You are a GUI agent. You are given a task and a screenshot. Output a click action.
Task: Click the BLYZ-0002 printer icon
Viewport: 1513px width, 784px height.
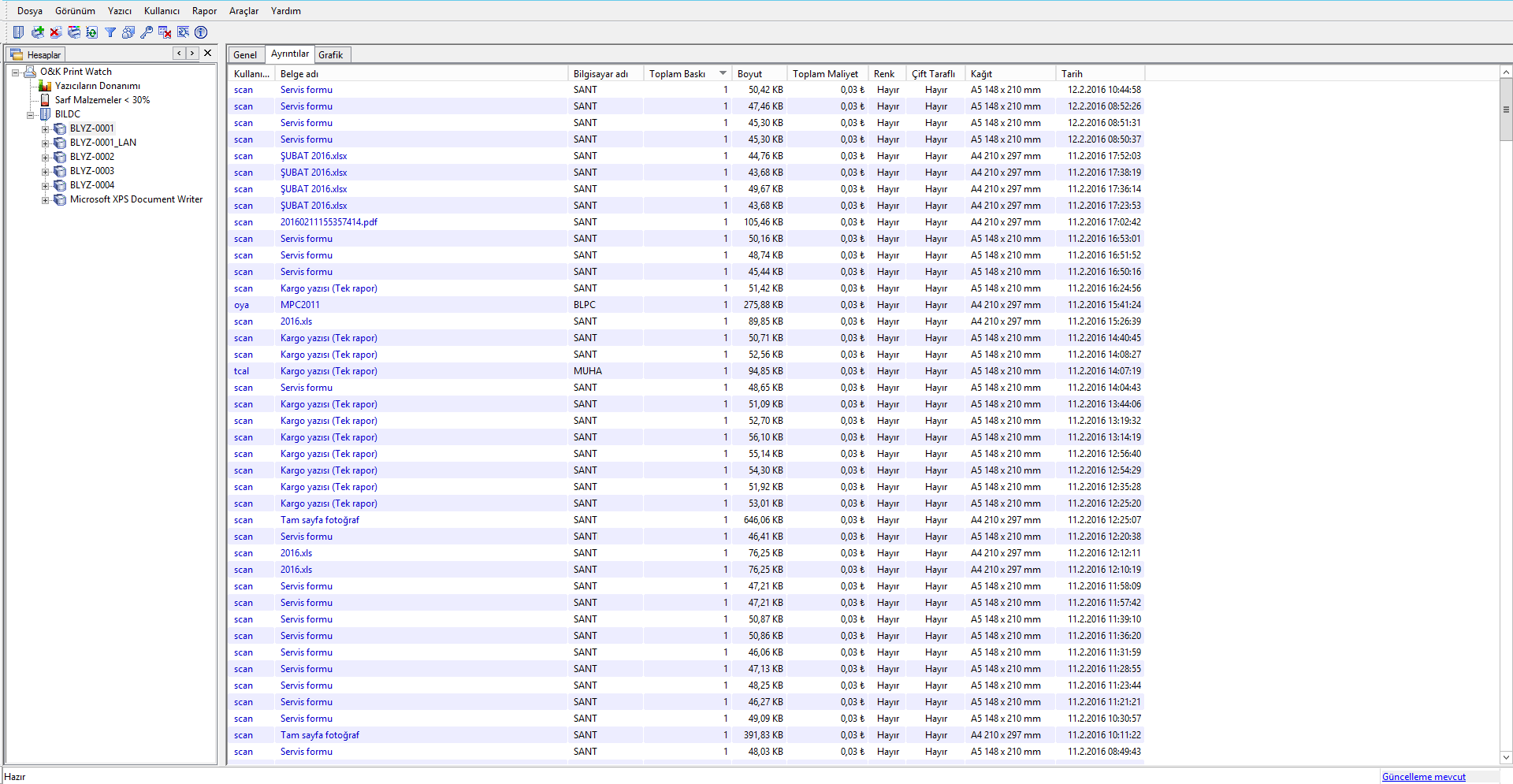click(60, 157)
